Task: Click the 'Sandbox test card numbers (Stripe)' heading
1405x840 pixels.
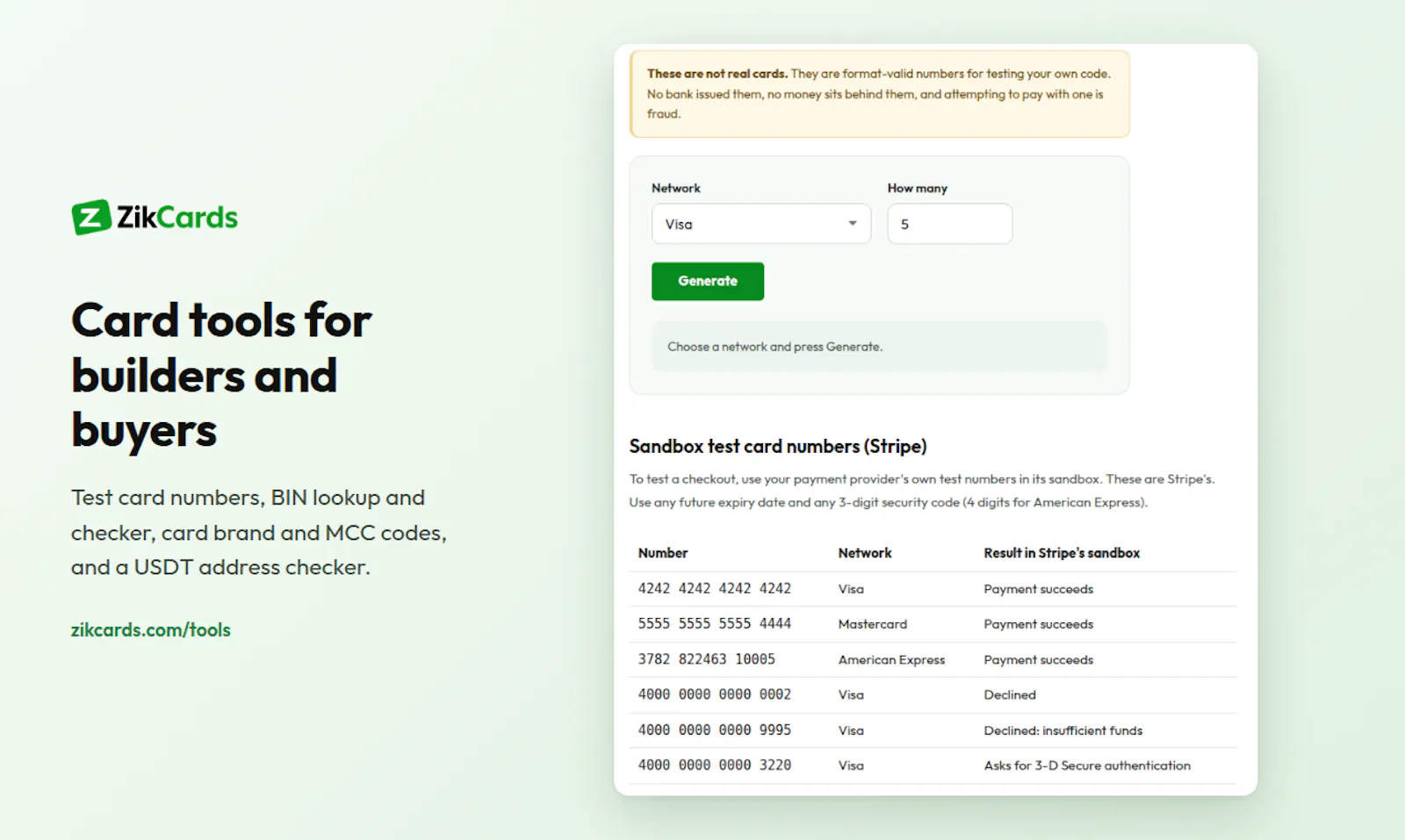Action: (x=778, y=446)
